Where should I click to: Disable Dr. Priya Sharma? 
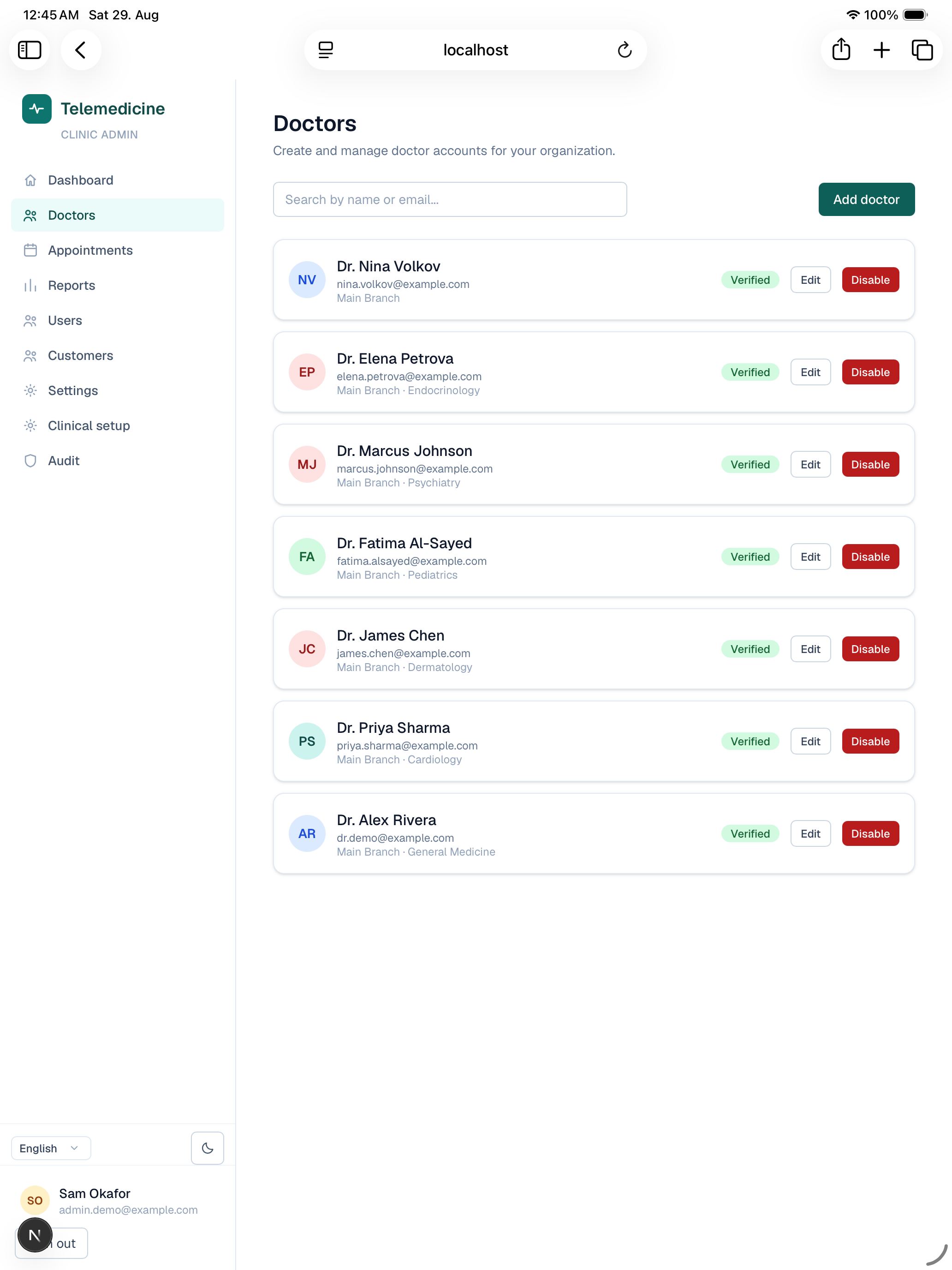point(870,741)
